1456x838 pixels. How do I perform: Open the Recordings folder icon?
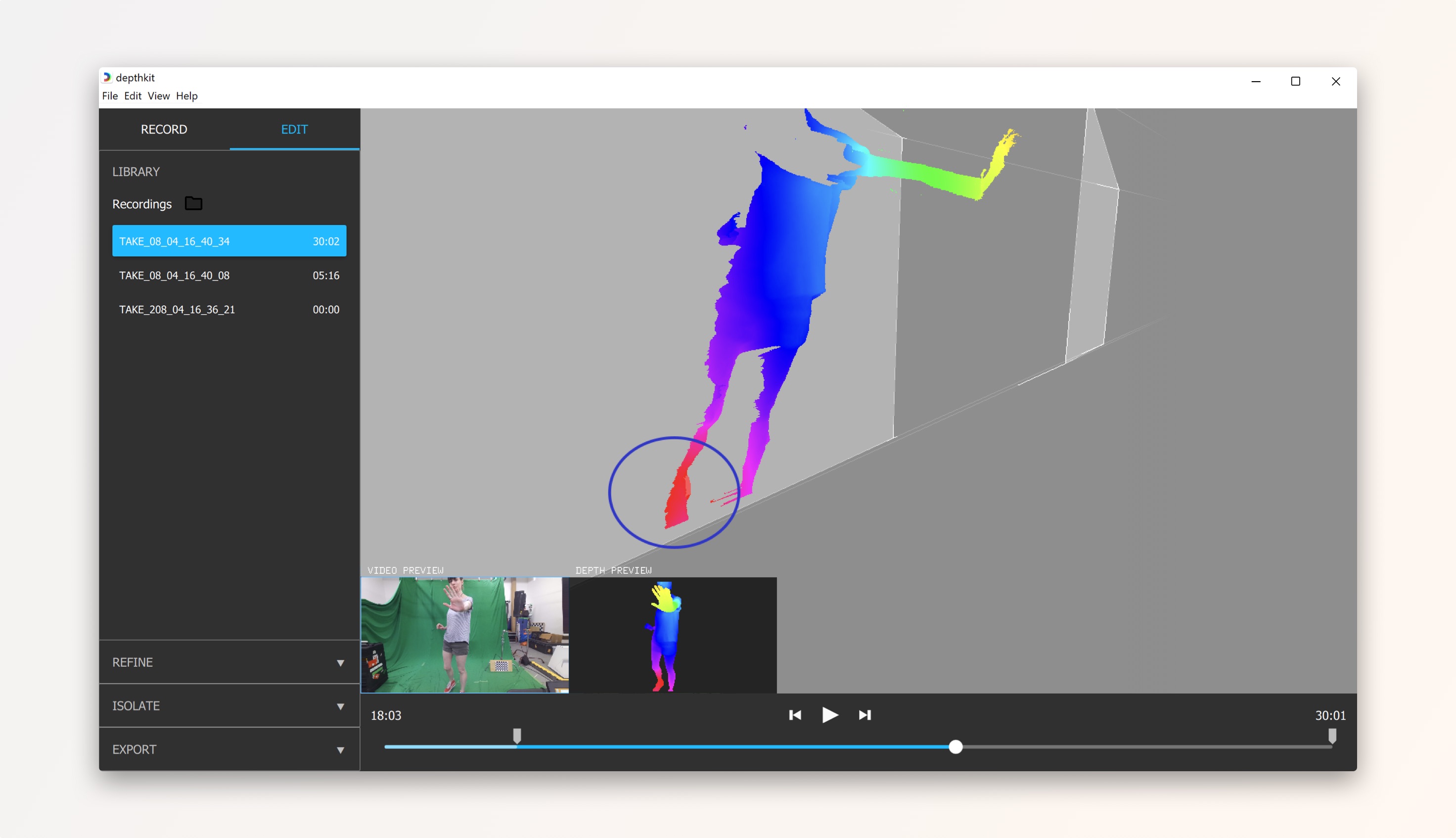click(x=193, y=204)
